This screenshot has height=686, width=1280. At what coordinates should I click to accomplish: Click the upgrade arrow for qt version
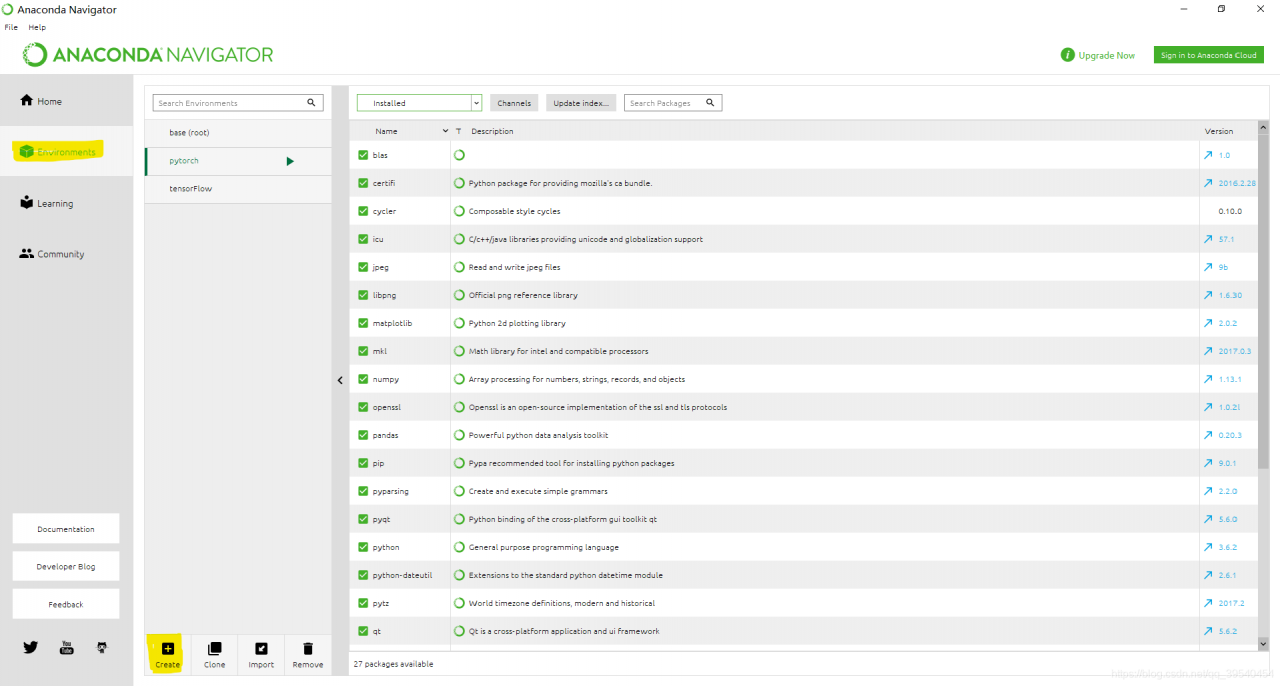[x=1208, y=631]
